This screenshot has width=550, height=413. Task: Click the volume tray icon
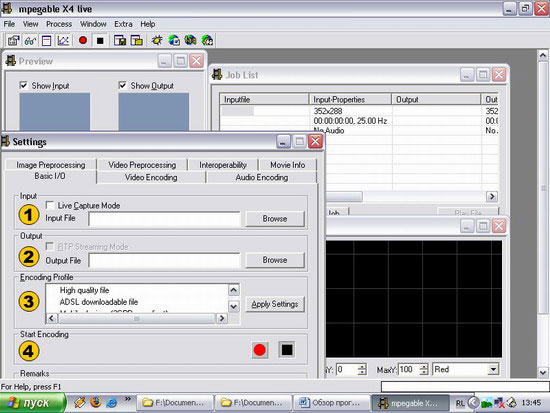[512, 403]
